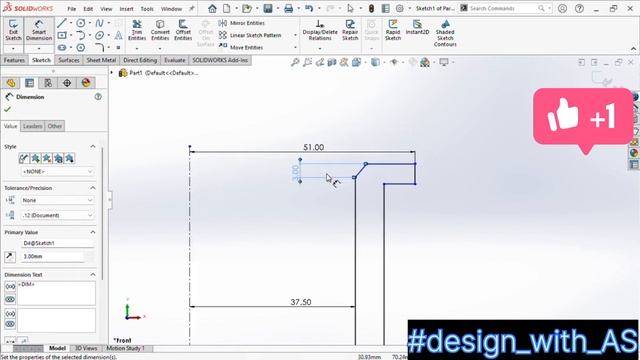The width and height of the screenshot is (640, 360).
Task: Click the Print icon
Action: [289, 8]
